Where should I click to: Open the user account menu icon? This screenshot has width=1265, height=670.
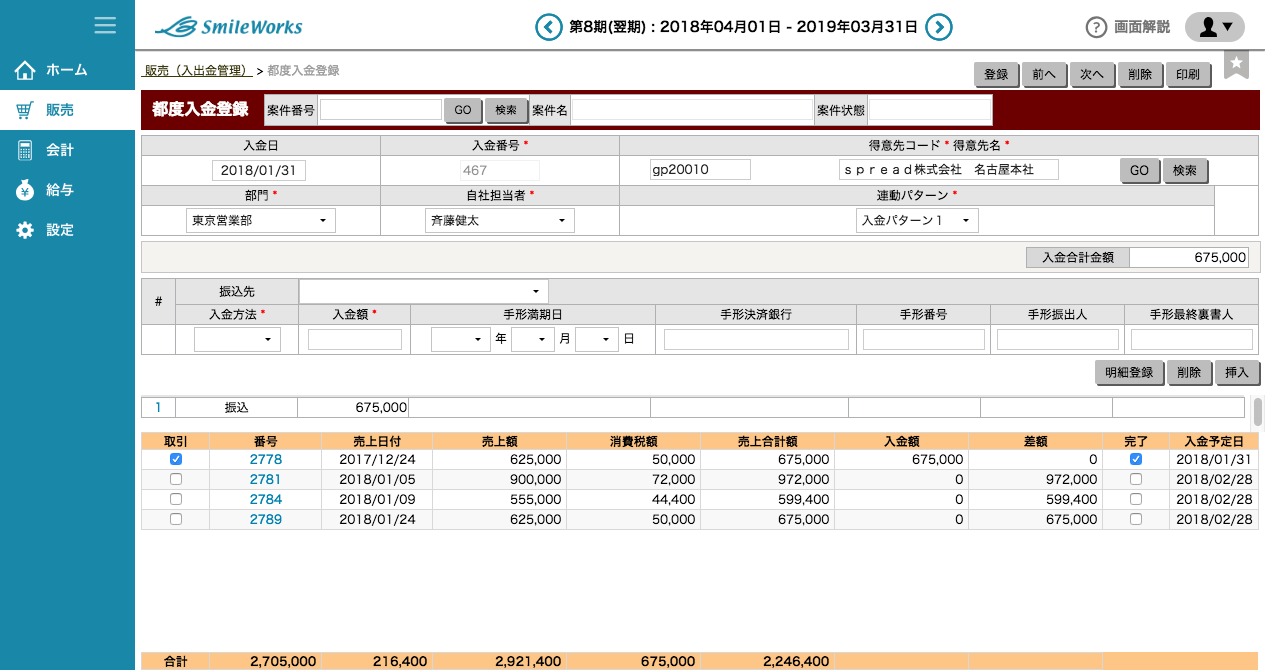coord(1214,27)
